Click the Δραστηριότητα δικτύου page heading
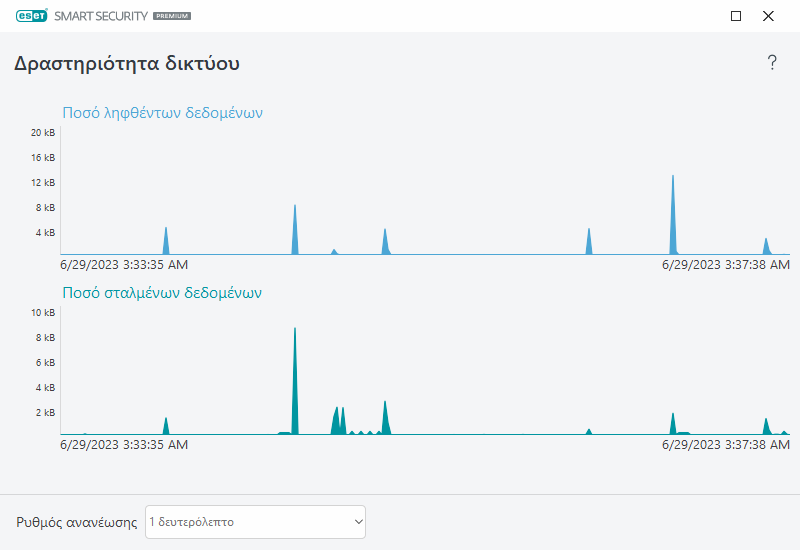The image size is (800, 550). click(x=127, y=64)
